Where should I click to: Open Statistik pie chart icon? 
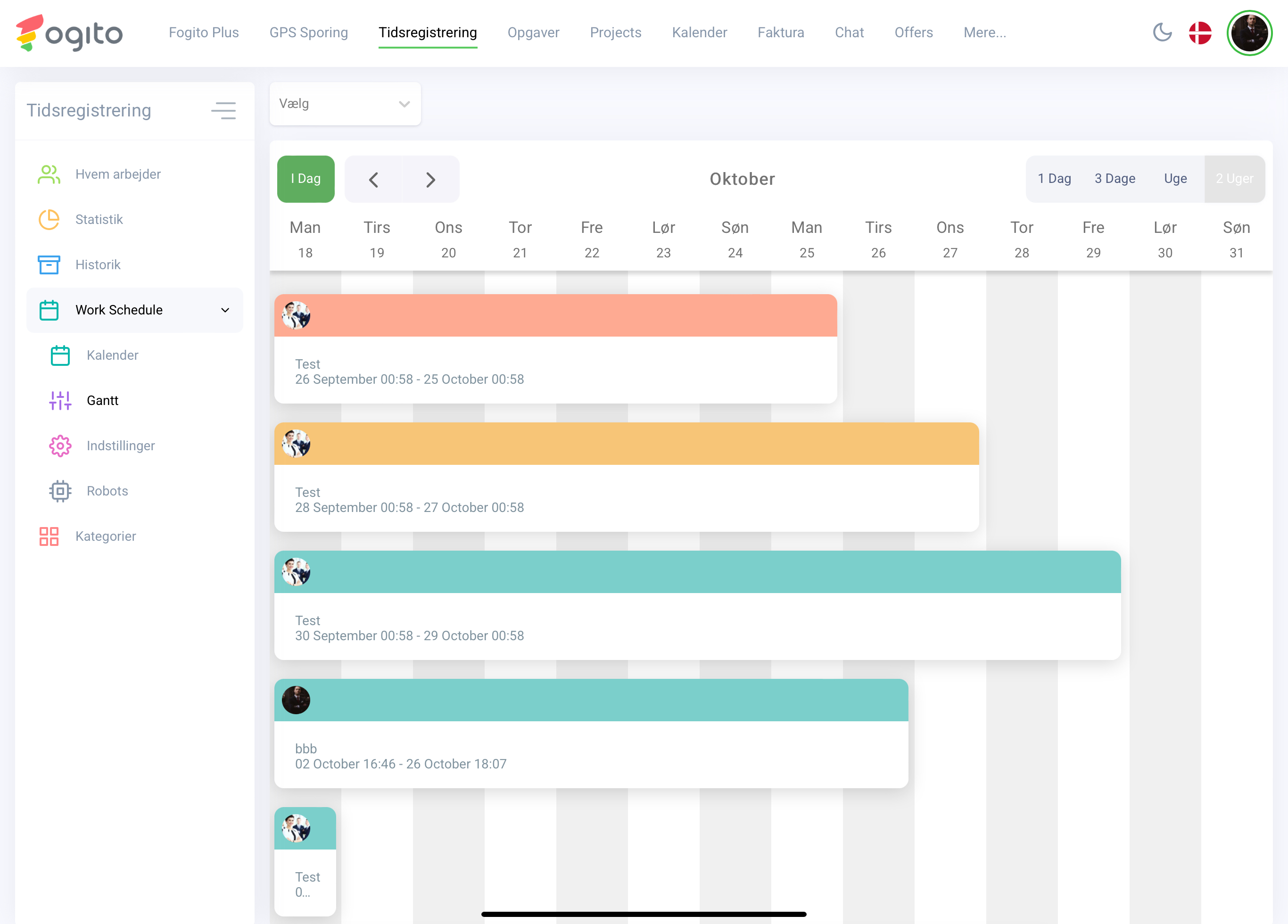49,220
